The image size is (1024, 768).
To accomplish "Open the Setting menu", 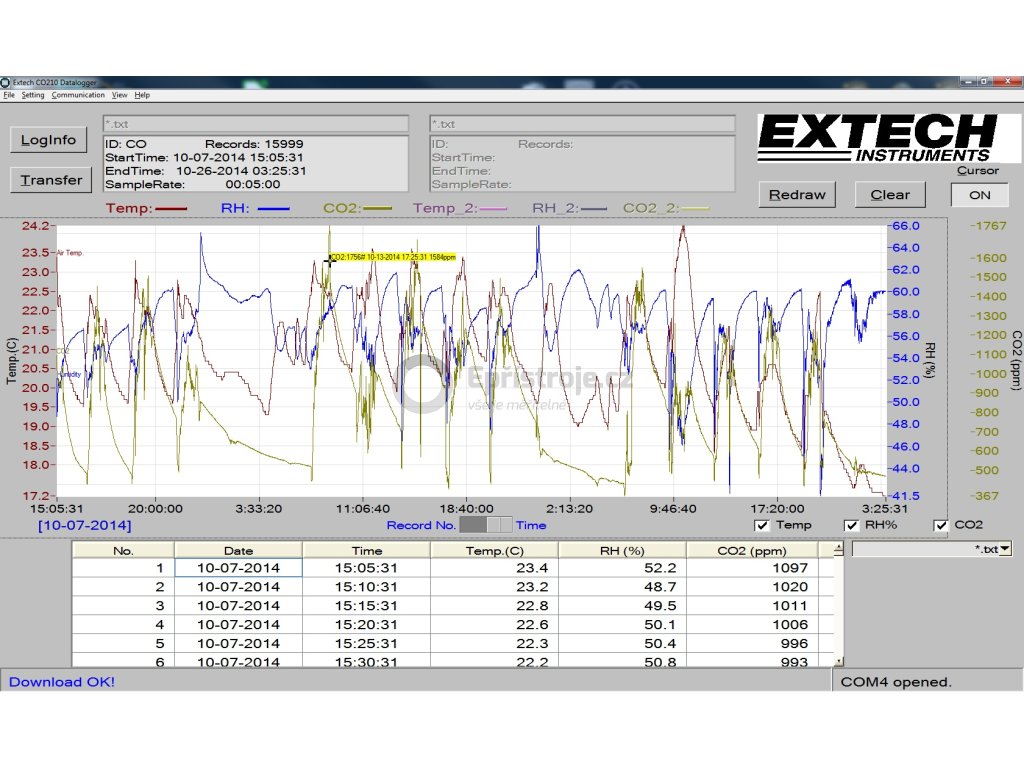I will click(x=33, y=95).
